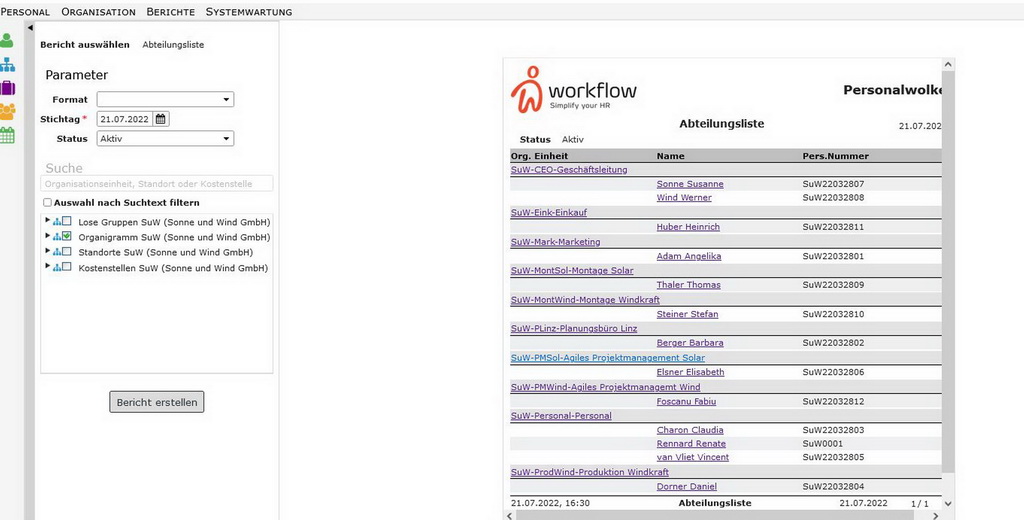Open the Status dropdown showing Aktiv
The image size is (1024, 520).
click(x=165, y=138)
